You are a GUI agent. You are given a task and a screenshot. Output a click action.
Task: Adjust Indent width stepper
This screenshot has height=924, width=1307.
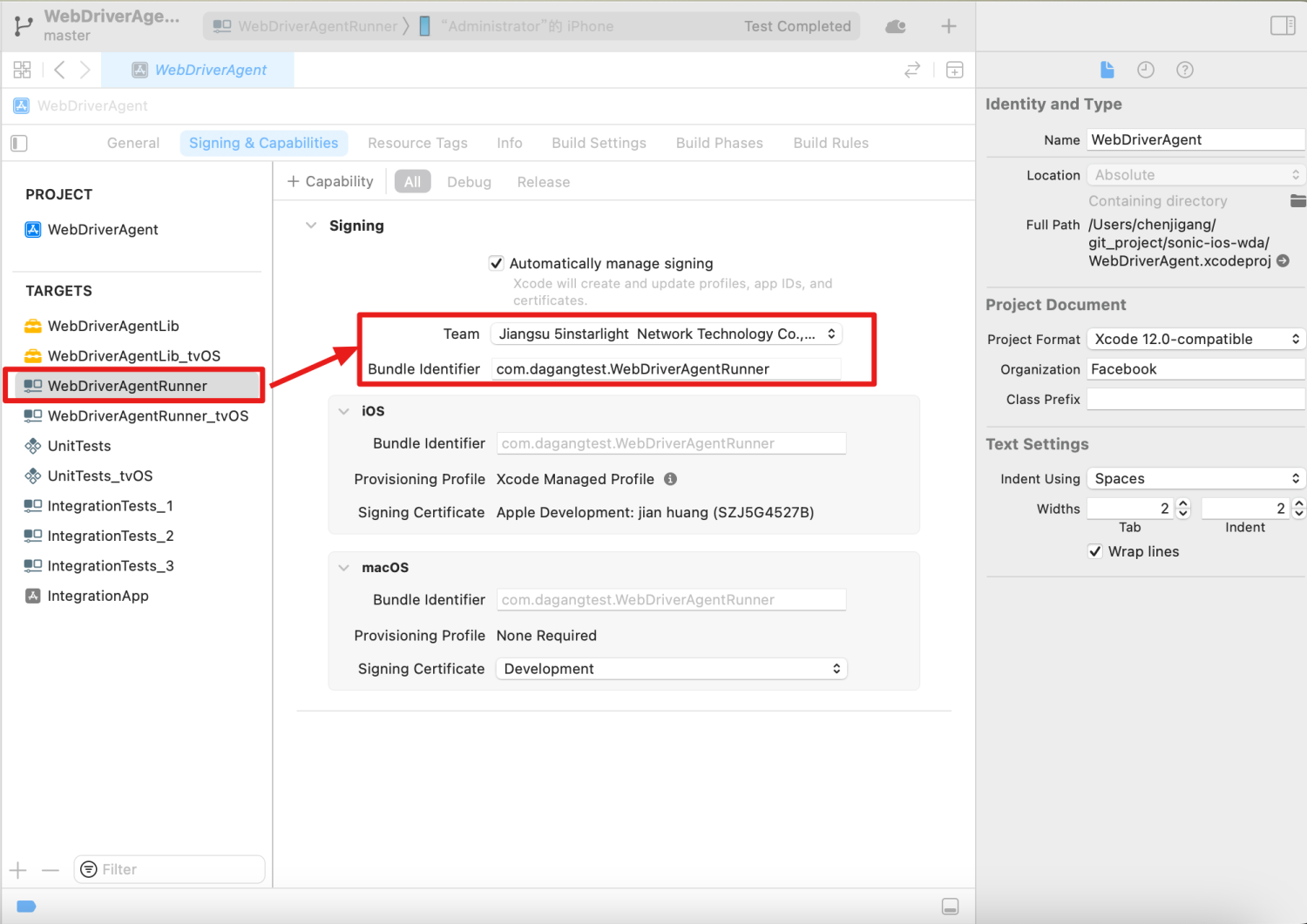pos(1299,509)
